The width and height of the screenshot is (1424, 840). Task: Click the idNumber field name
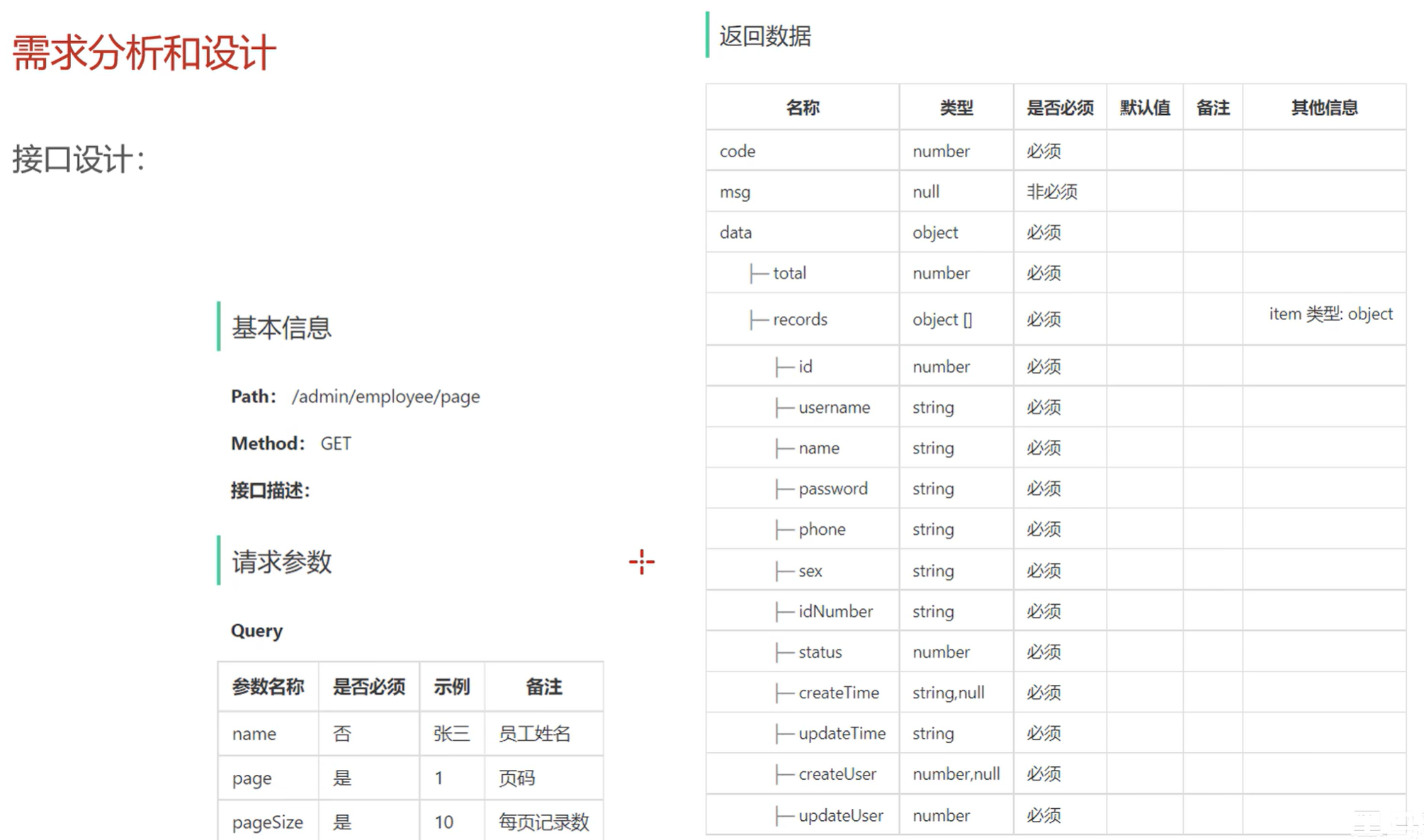click(835, 611)
